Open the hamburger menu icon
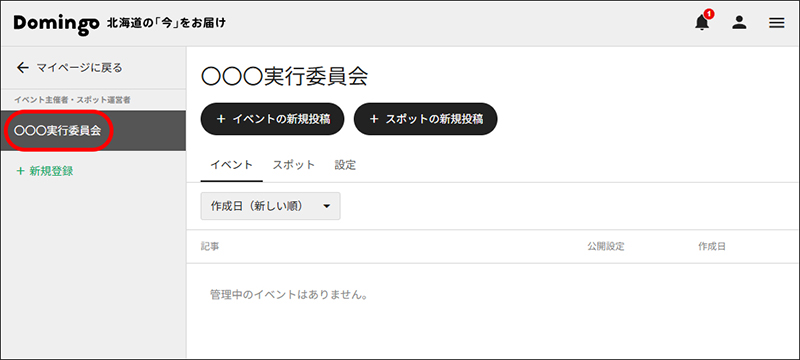Image resolution: width=800 pixels, height=360 pixels. [777, 23]
